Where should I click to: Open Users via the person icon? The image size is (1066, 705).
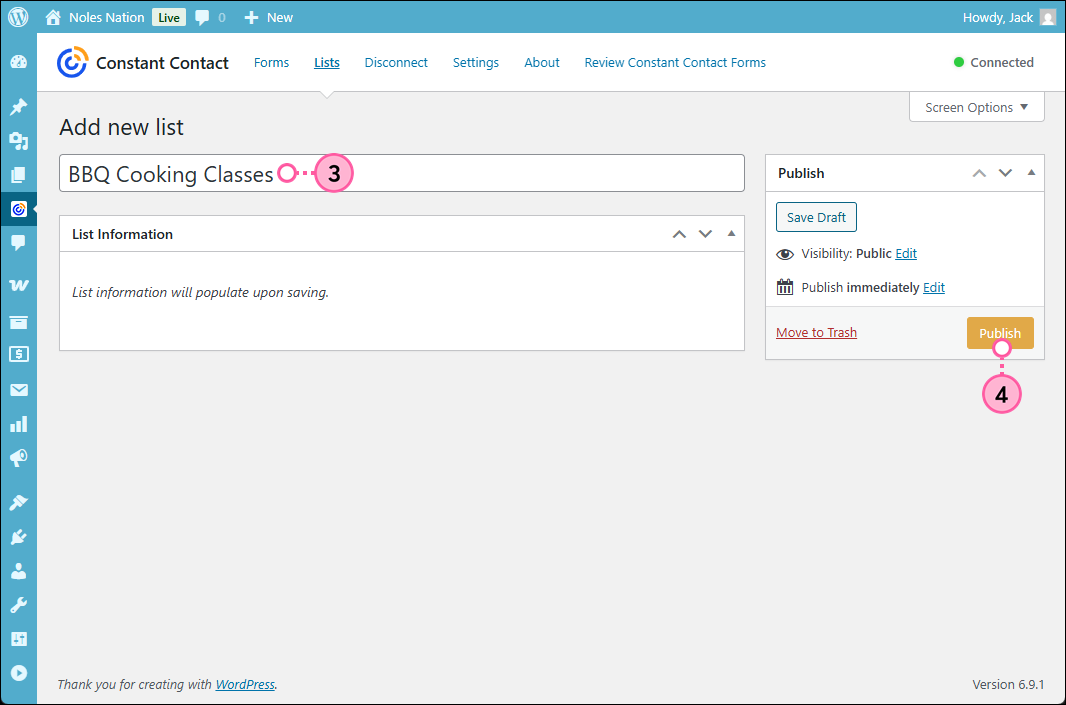point(18,572)
